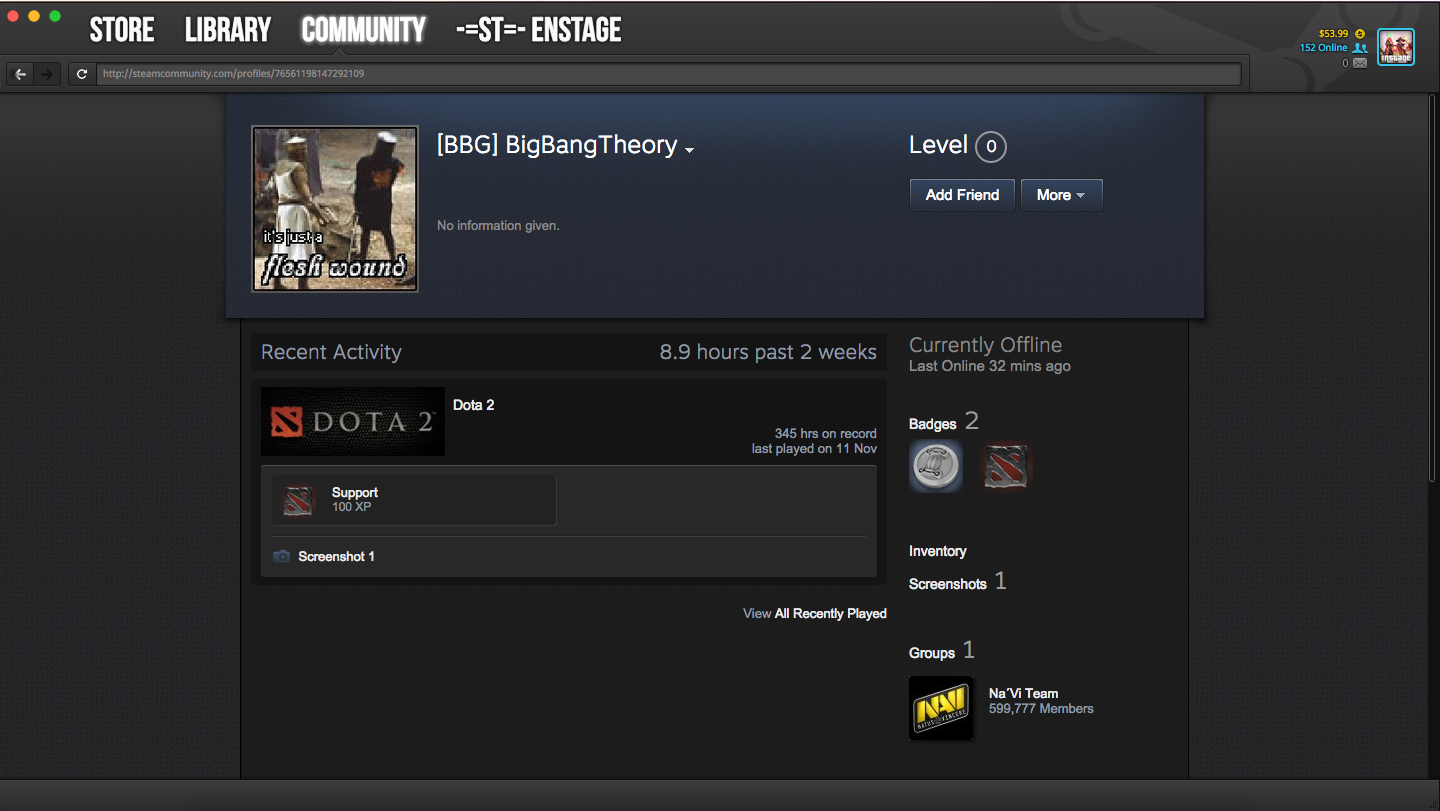Open the LIBRARY menu
Image resolution: width=1440 pixels, height=811 pixels.
coord(228,30)
